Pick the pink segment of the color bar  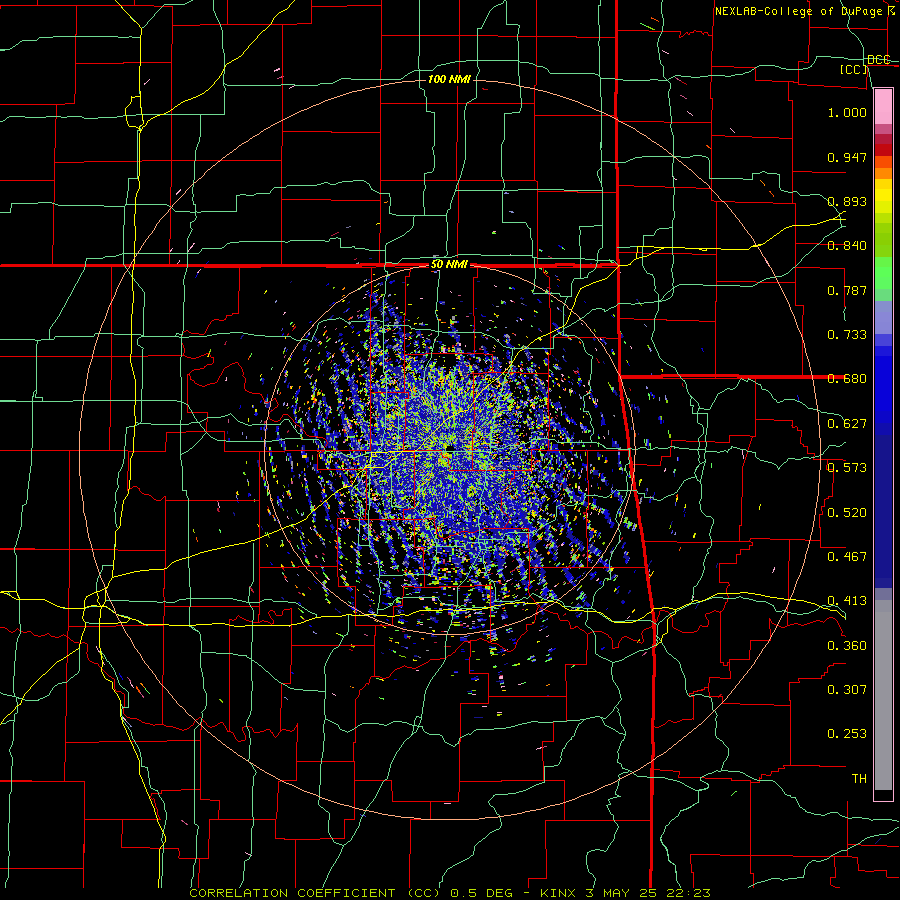click(x=883, y=106)
